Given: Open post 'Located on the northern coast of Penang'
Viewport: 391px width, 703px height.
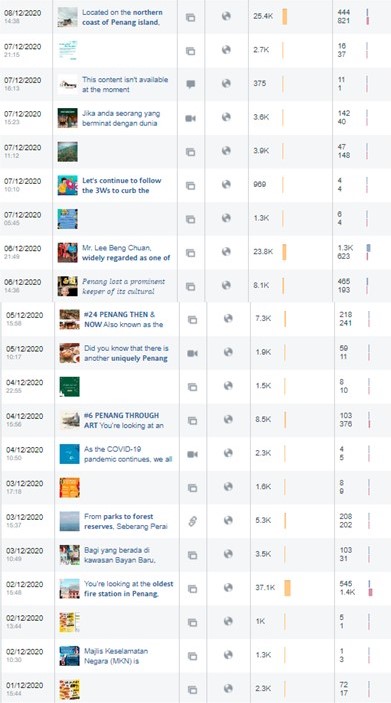Looking at the screenshot, I should coord(122,17).
